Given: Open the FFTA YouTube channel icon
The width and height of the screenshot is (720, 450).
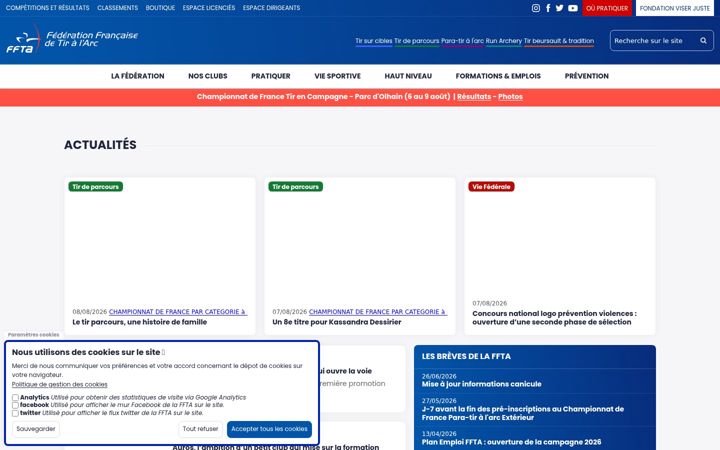Looking at the screenshot, I should click(x=573, y=8).
